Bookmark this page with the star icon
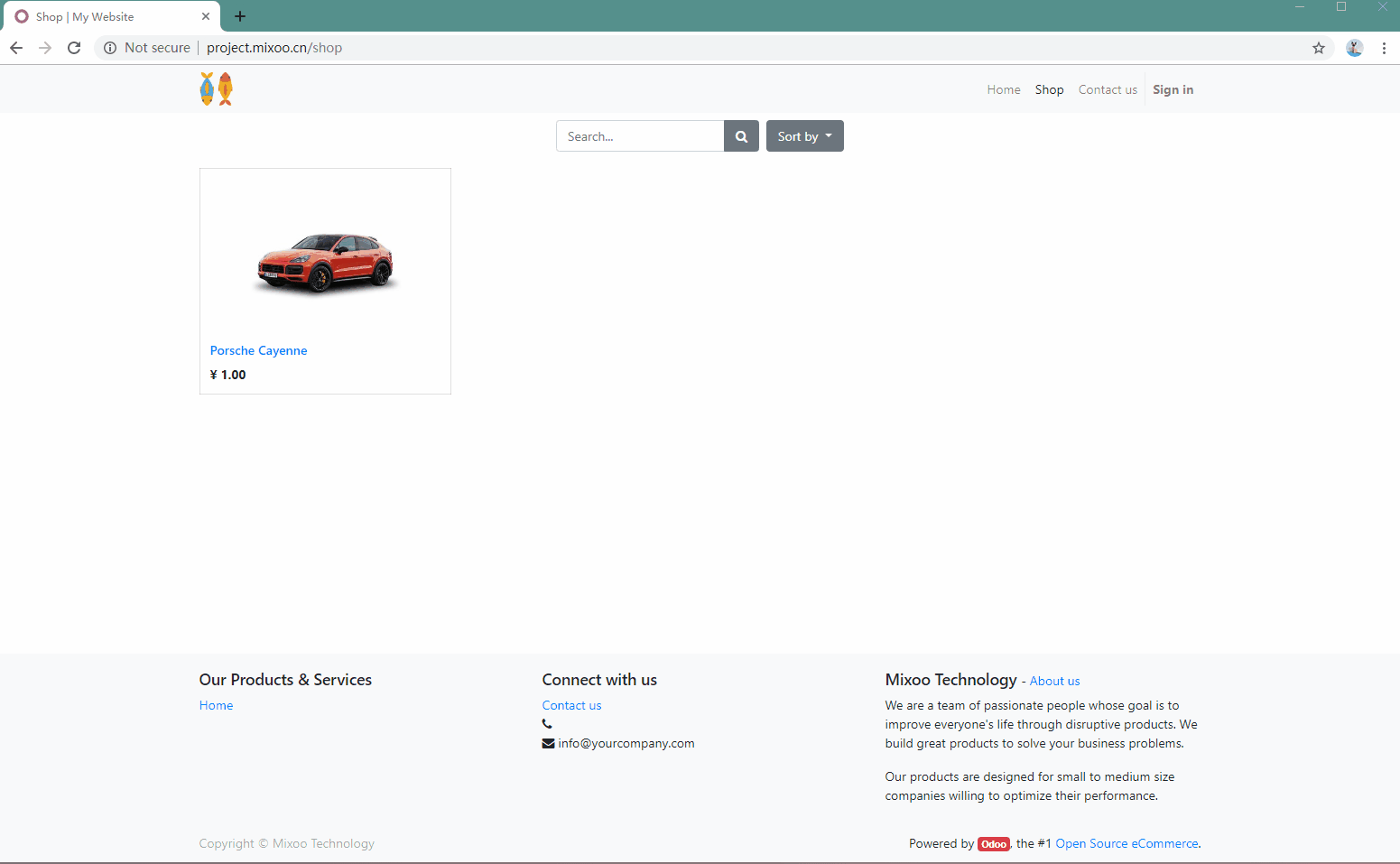 pyautogui.click(x=1319, y=48)
